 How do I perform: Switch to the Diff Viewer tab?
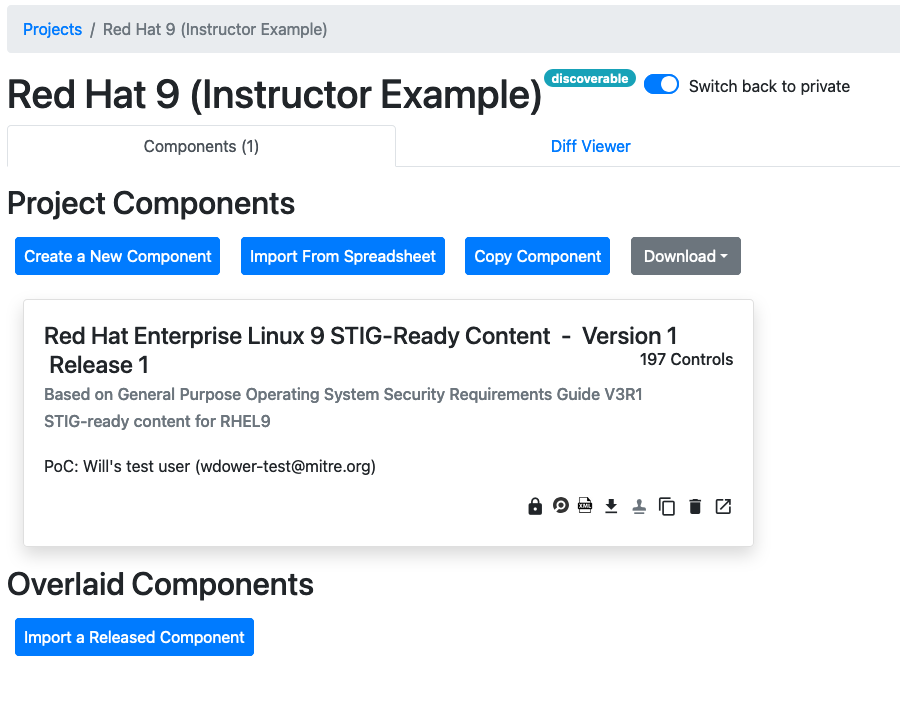(590, 146)
